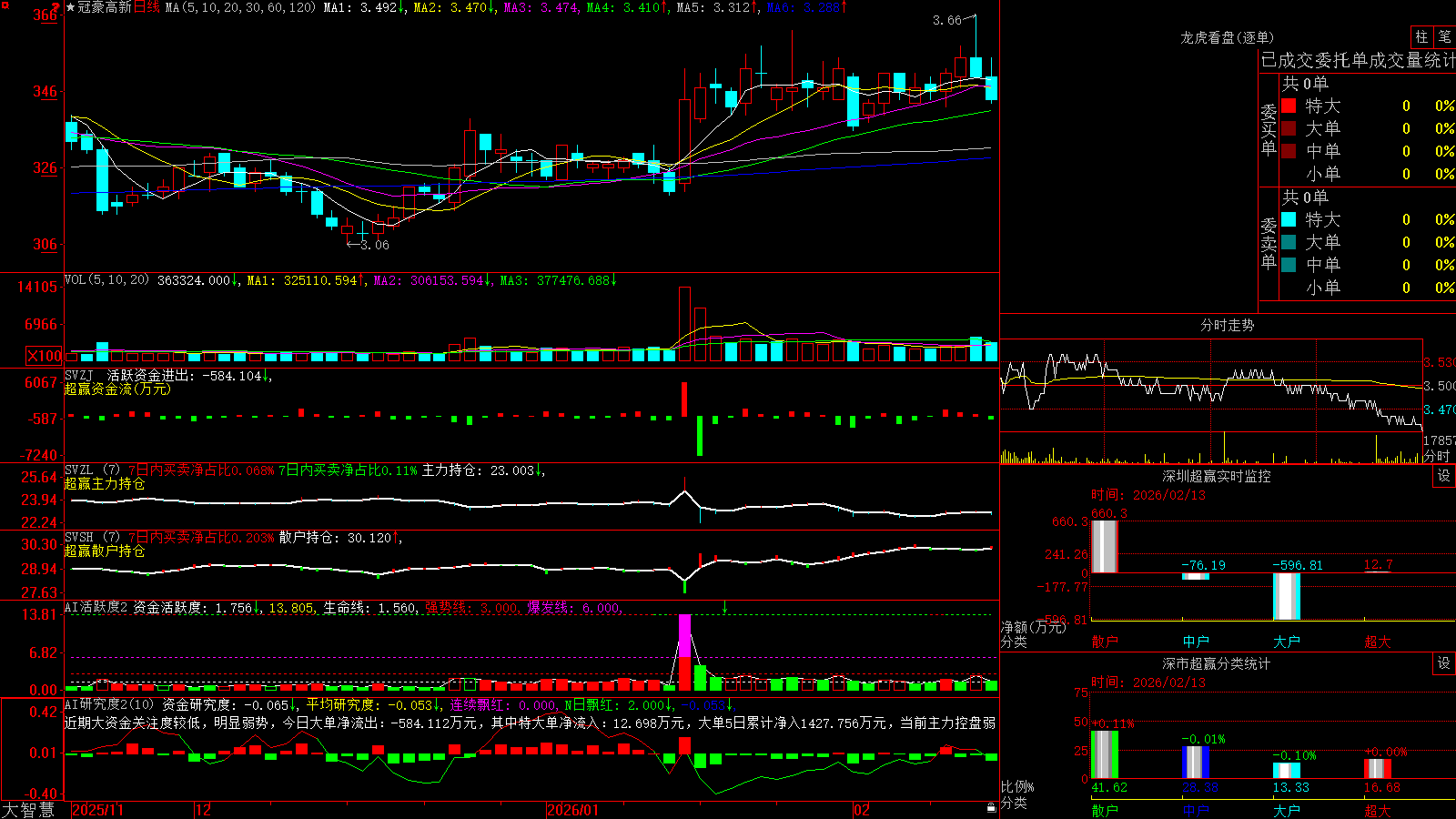Click the teal 中单 swatch in 委卖单
This screenshot has height=819, width=1456.
click(x=1289, y=265)
